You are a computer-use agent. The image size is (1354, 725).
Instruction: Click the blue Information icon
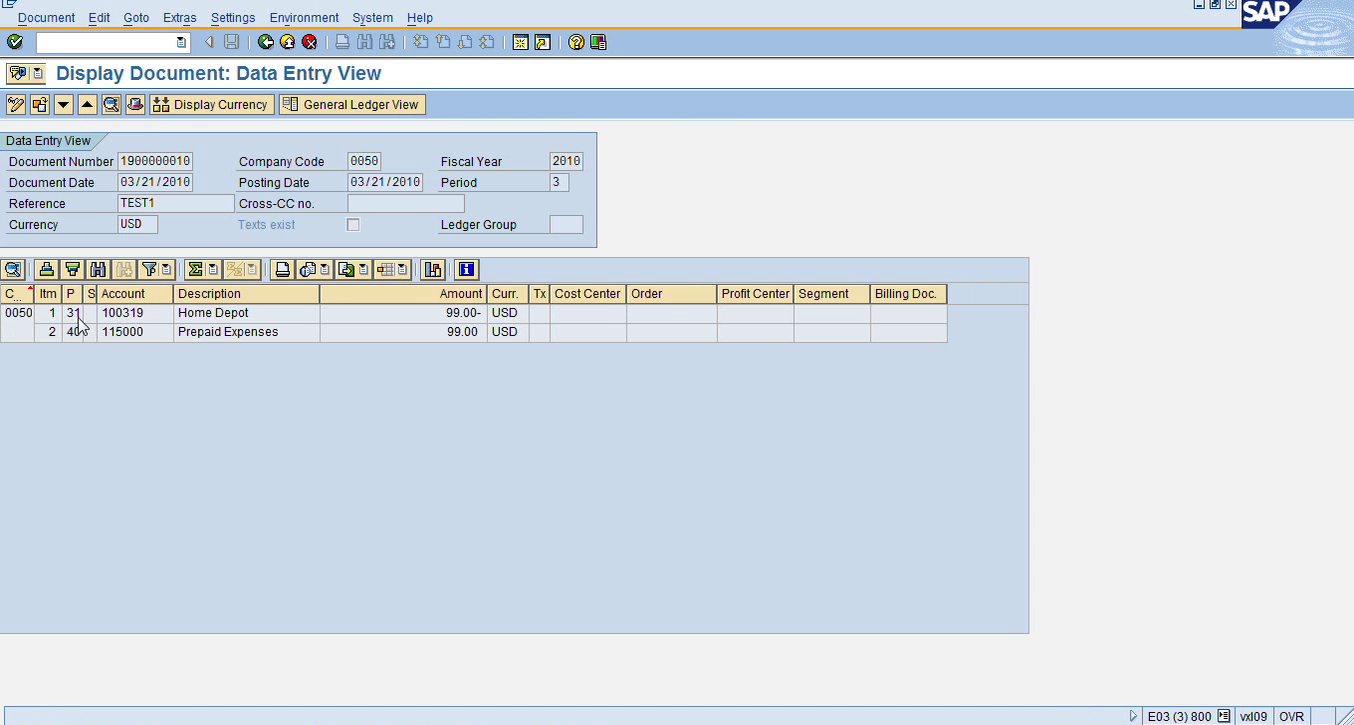click(466, 269)
